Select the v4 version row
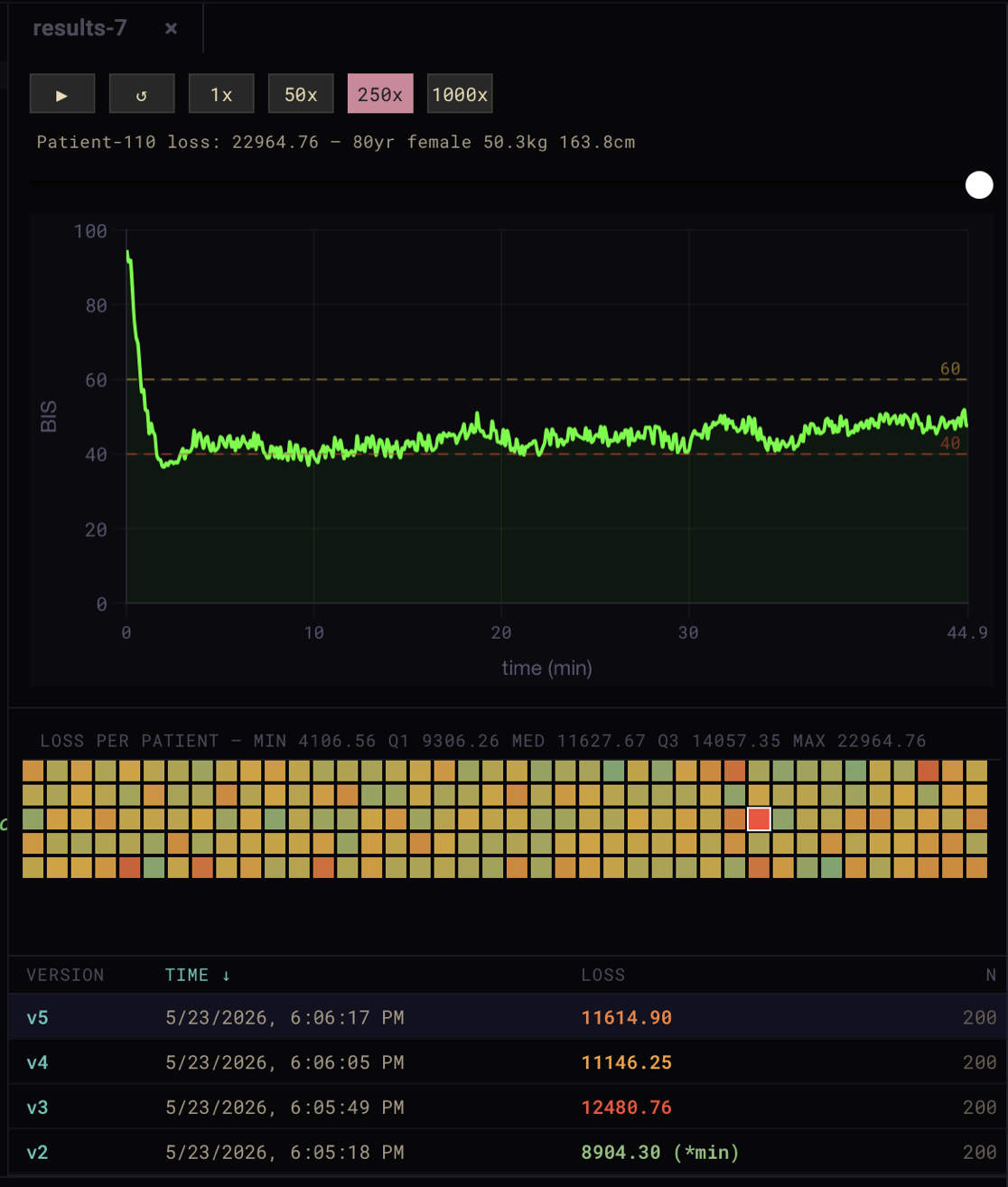 pyautogui.click(x=509, y=1062)
